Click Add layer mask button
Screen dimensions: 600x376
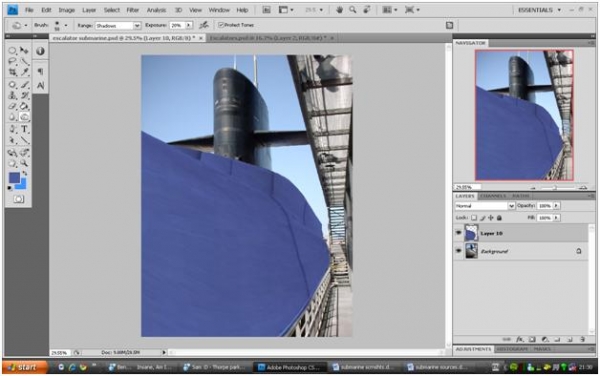(532, 339)
